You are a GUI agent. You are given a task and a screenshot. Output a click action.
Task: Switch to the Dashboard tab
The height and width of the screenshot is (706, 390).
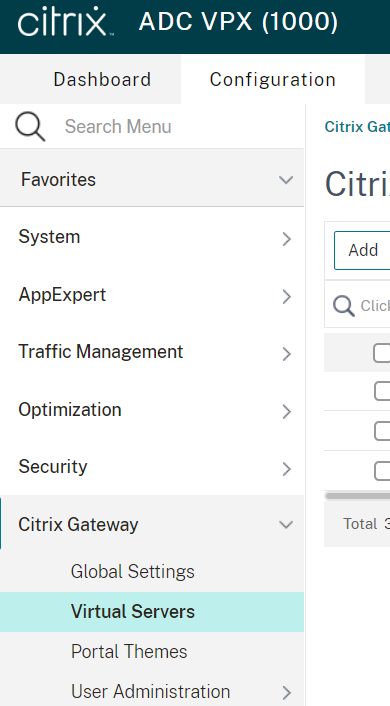click(x=102, y=80)
